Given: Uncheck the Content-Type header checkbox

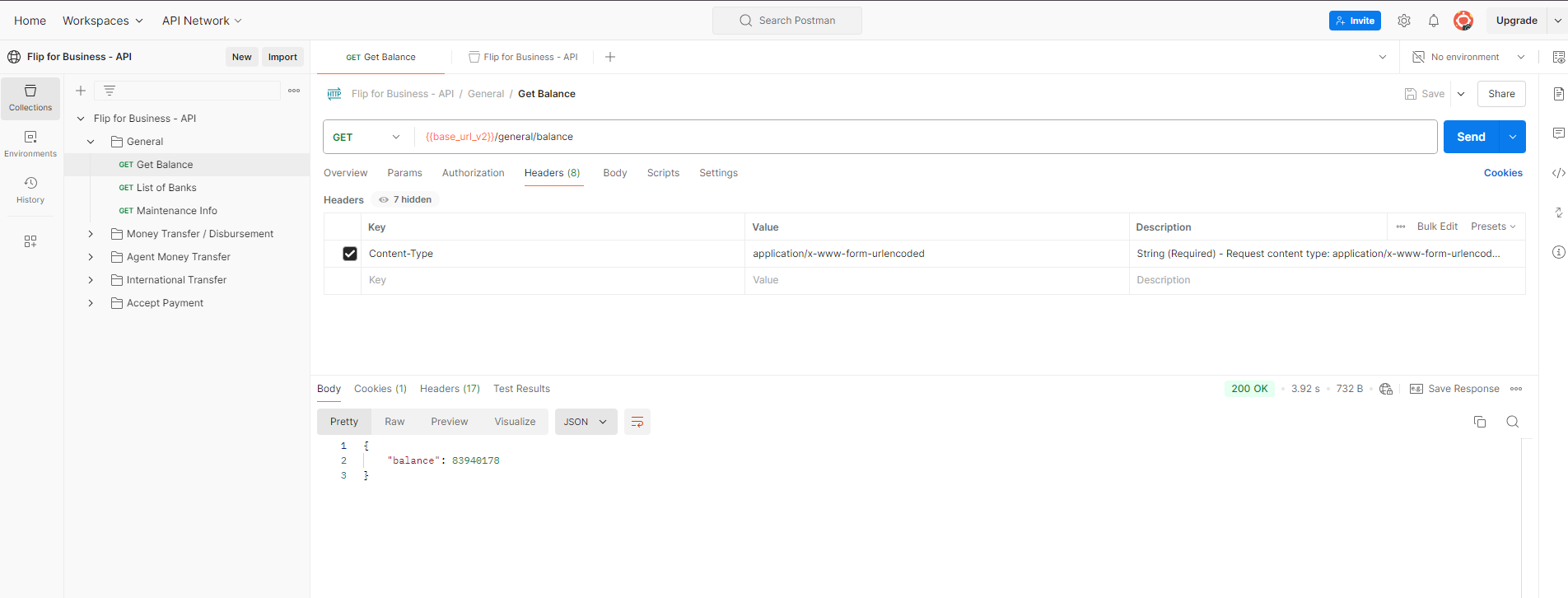Looking at the screenshot, I should [350, 254].
